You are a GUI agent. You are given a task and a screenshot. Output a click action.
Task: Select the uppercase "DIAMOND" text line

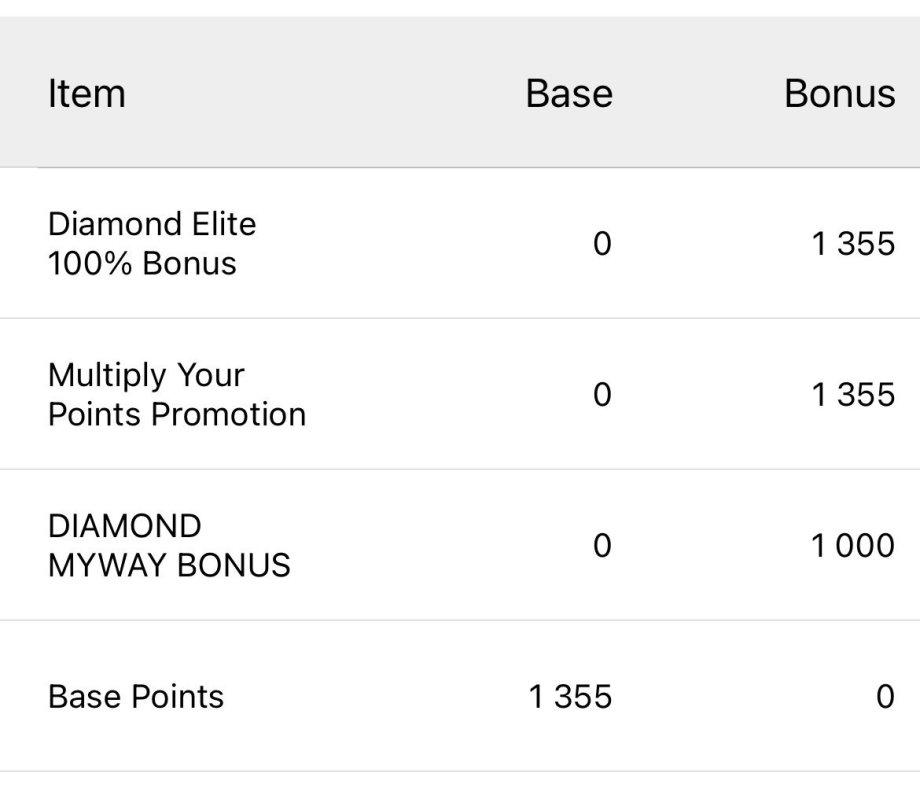(x=124, y=526)
